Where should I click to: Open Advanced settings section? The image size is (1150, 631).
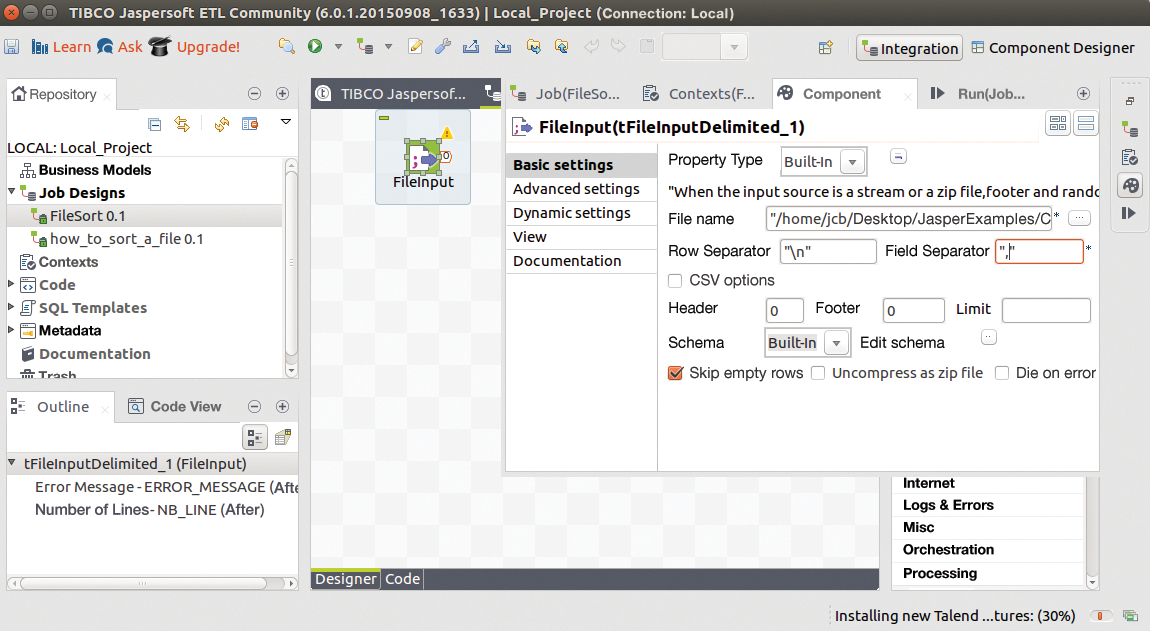coord(582,189)
